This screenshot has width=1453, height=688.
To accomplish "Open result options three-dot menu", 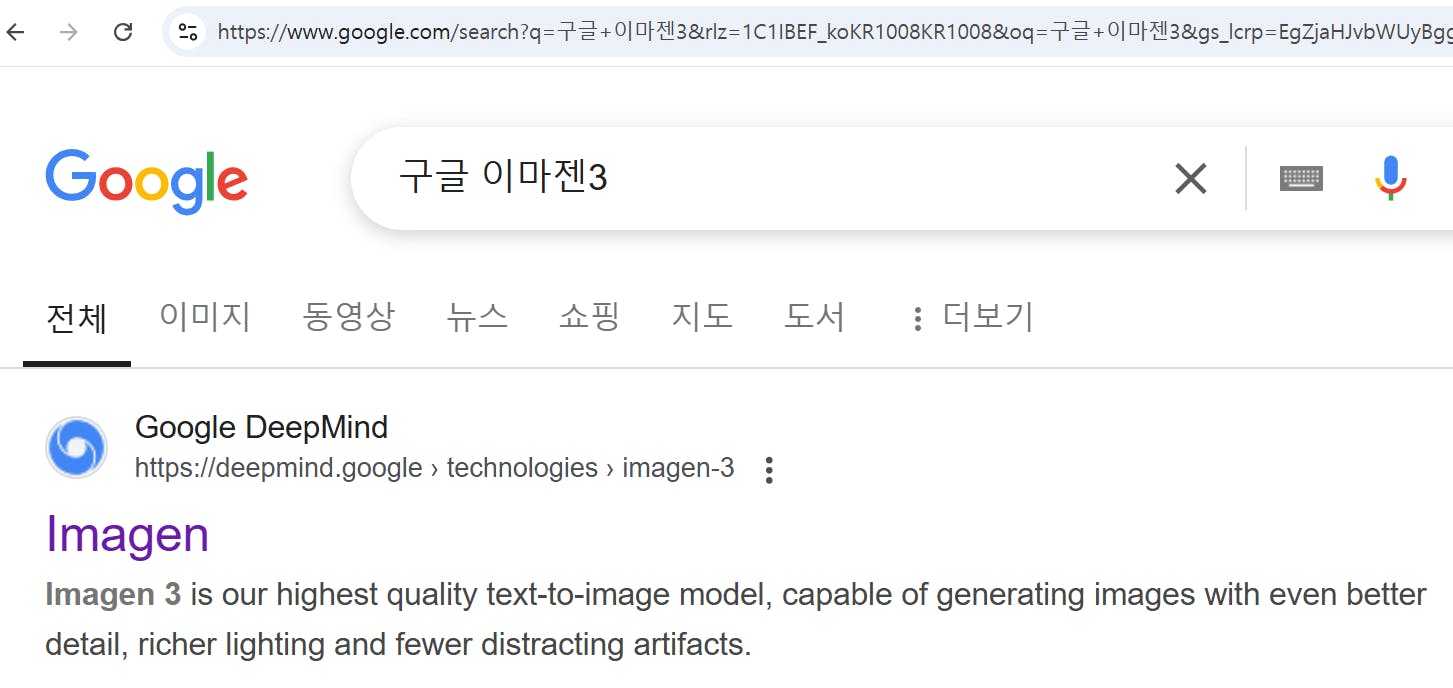I will pos(769,469).
